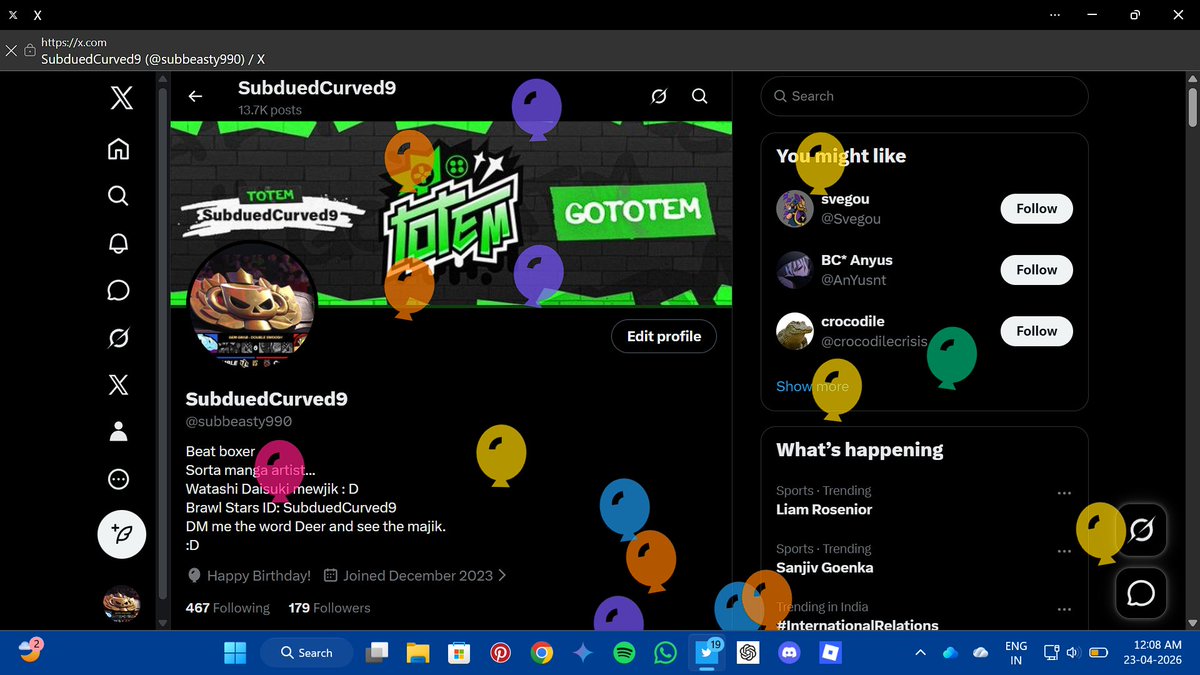Image resolution: width=1200 pixels, height=675 pixels.
Task: Open Profile person icon in sidebar
Action: (x=118, y=432)
